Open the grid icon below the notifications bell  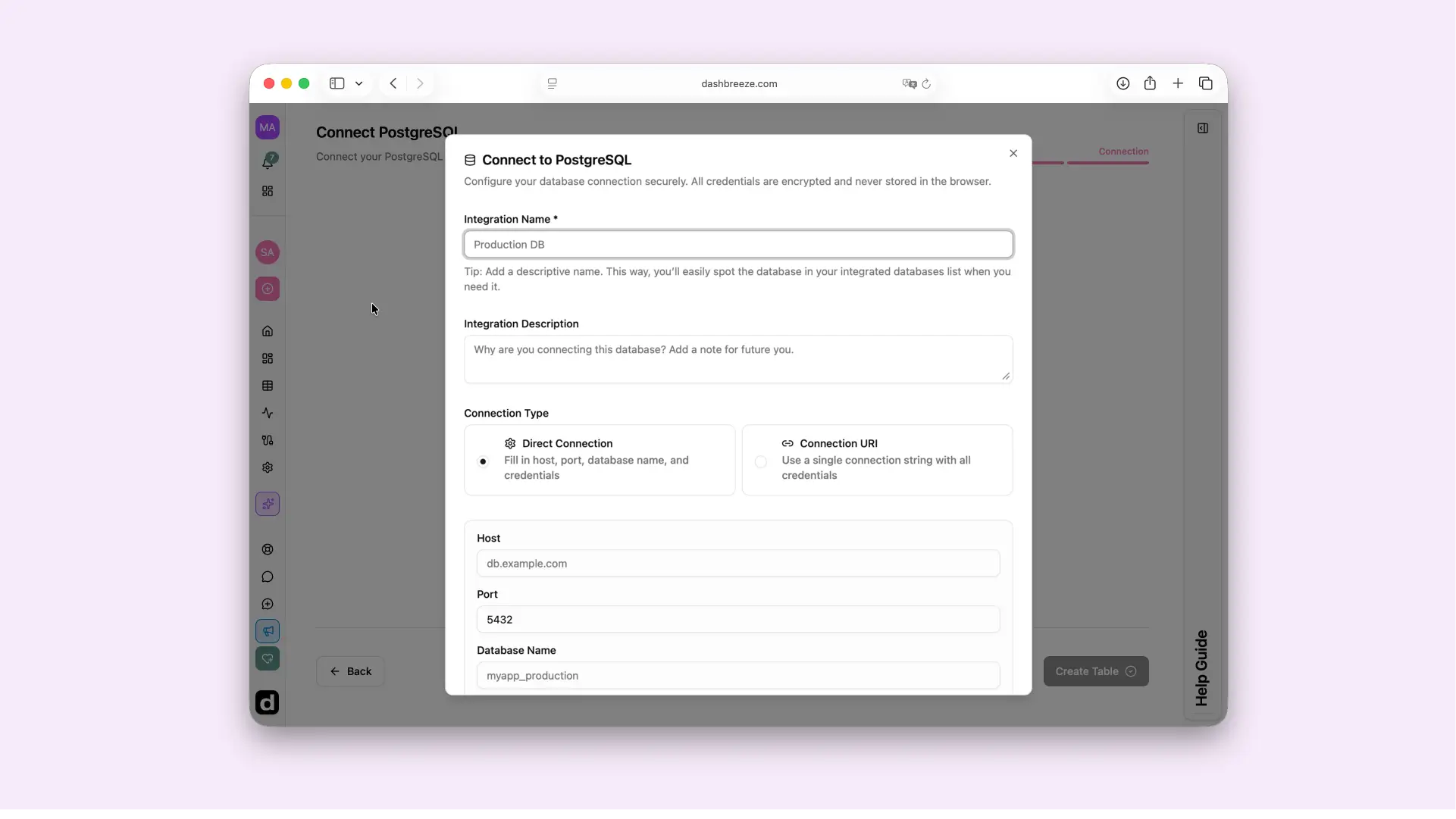pos(268,191)
